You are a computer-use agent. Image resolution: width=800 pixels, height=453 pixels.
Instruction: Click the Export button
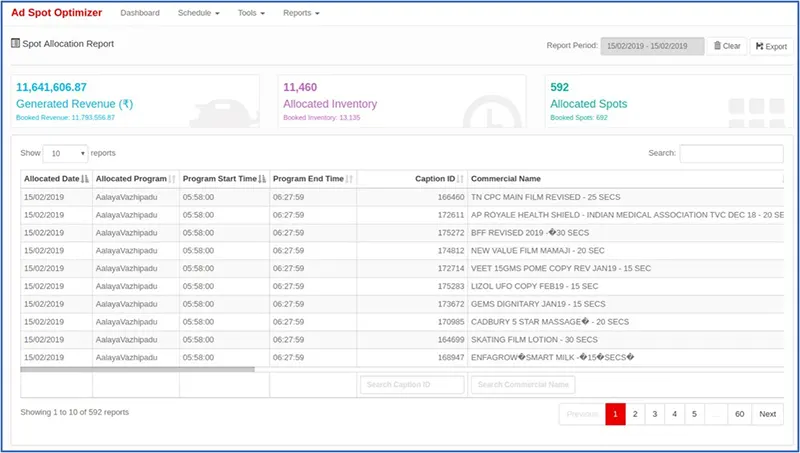coord(769,46)
